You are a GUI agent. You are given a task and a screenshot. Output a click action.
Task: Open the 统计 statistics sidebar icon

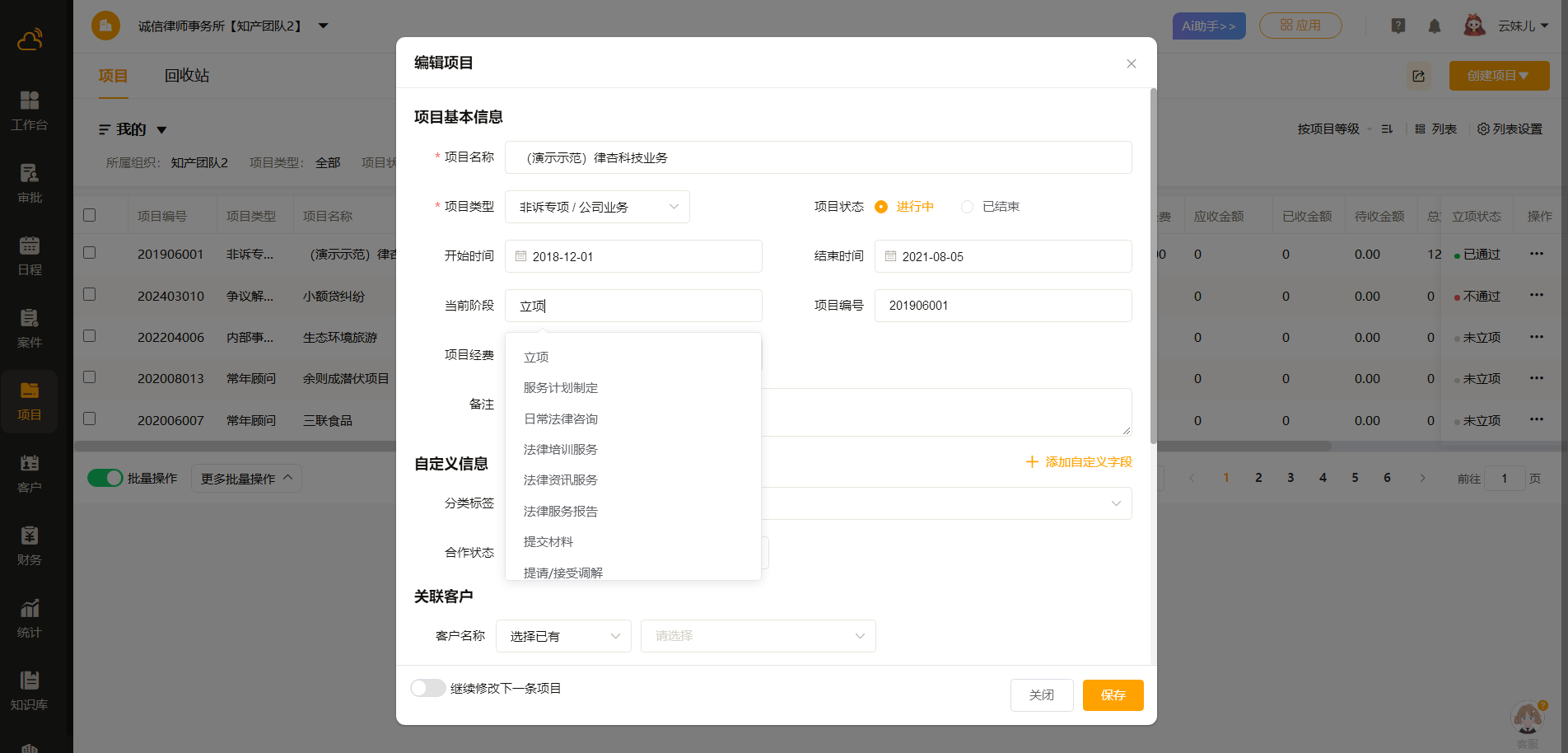tap(29, 618)
